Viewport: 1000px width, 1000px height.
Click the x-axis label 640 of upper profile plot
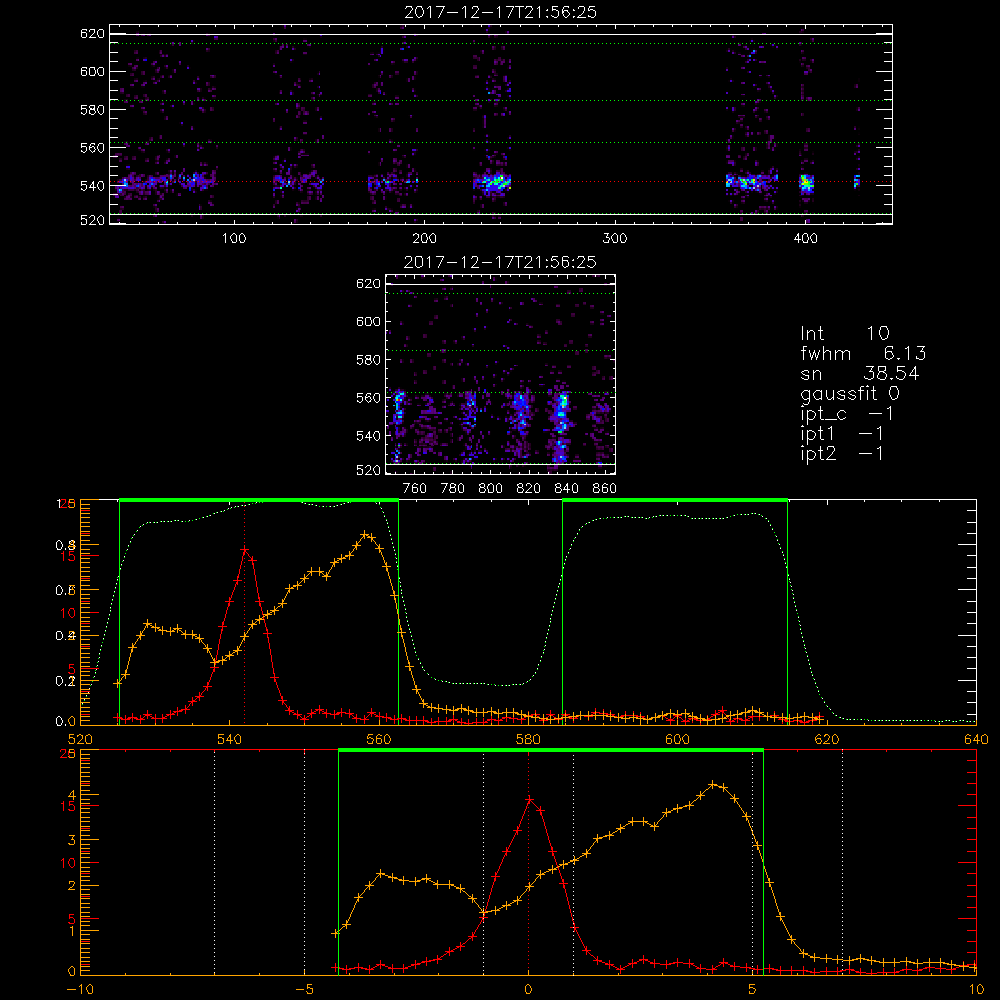tap(976, 739)
